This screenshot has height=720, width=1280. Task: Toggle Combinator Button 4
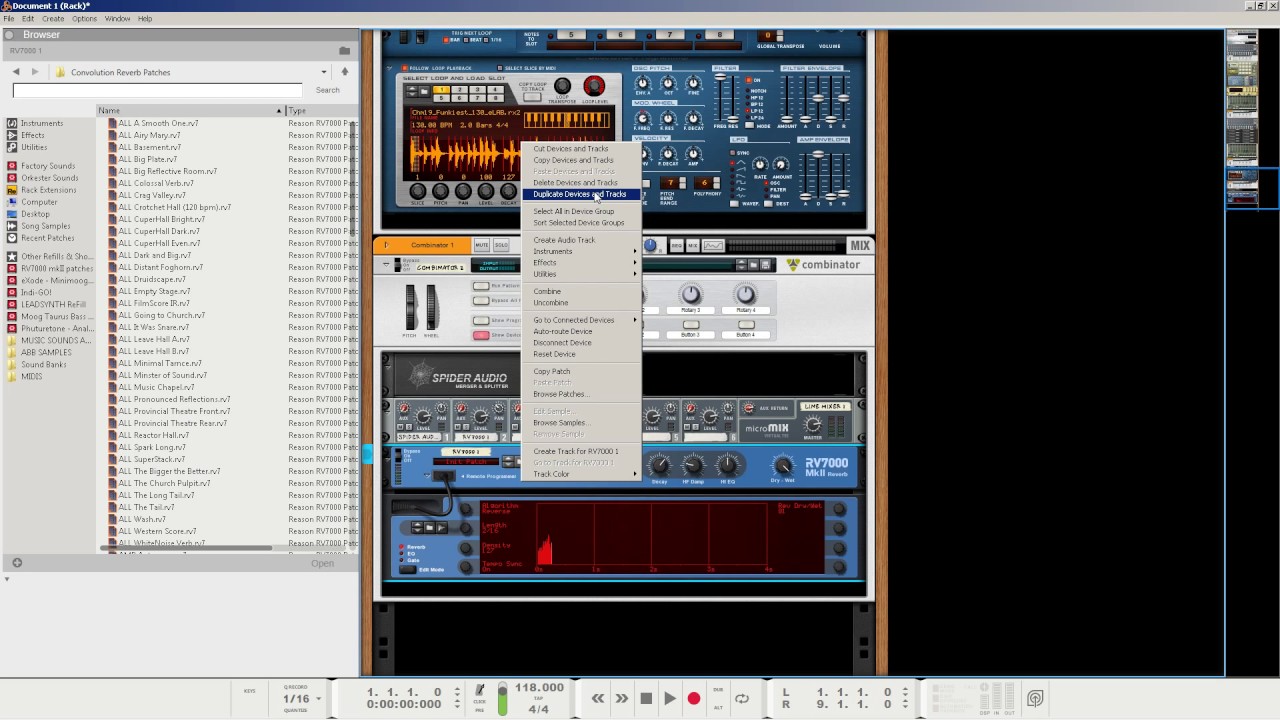[746, 325]
